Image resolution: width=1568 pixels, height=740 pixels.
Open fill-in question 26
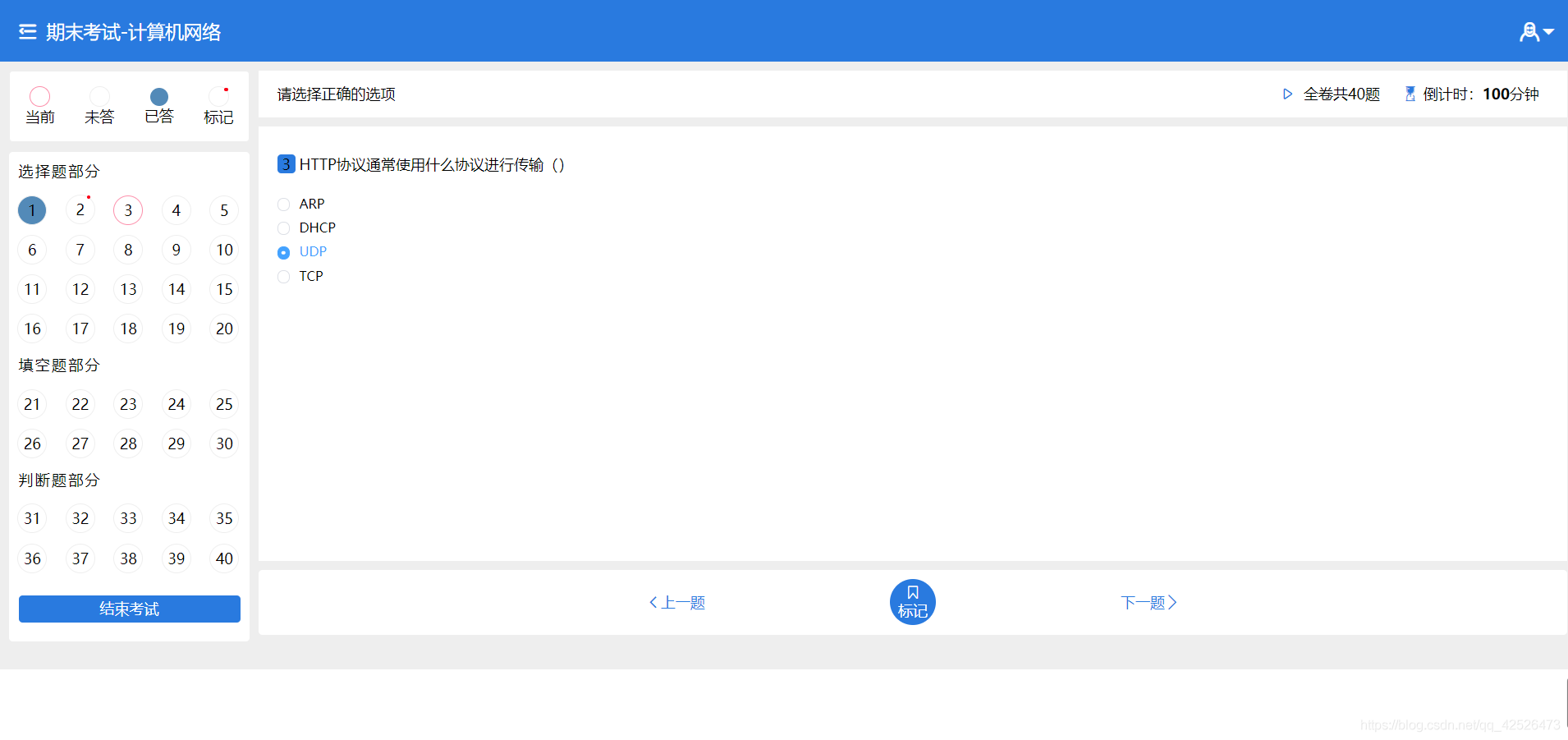32,444
